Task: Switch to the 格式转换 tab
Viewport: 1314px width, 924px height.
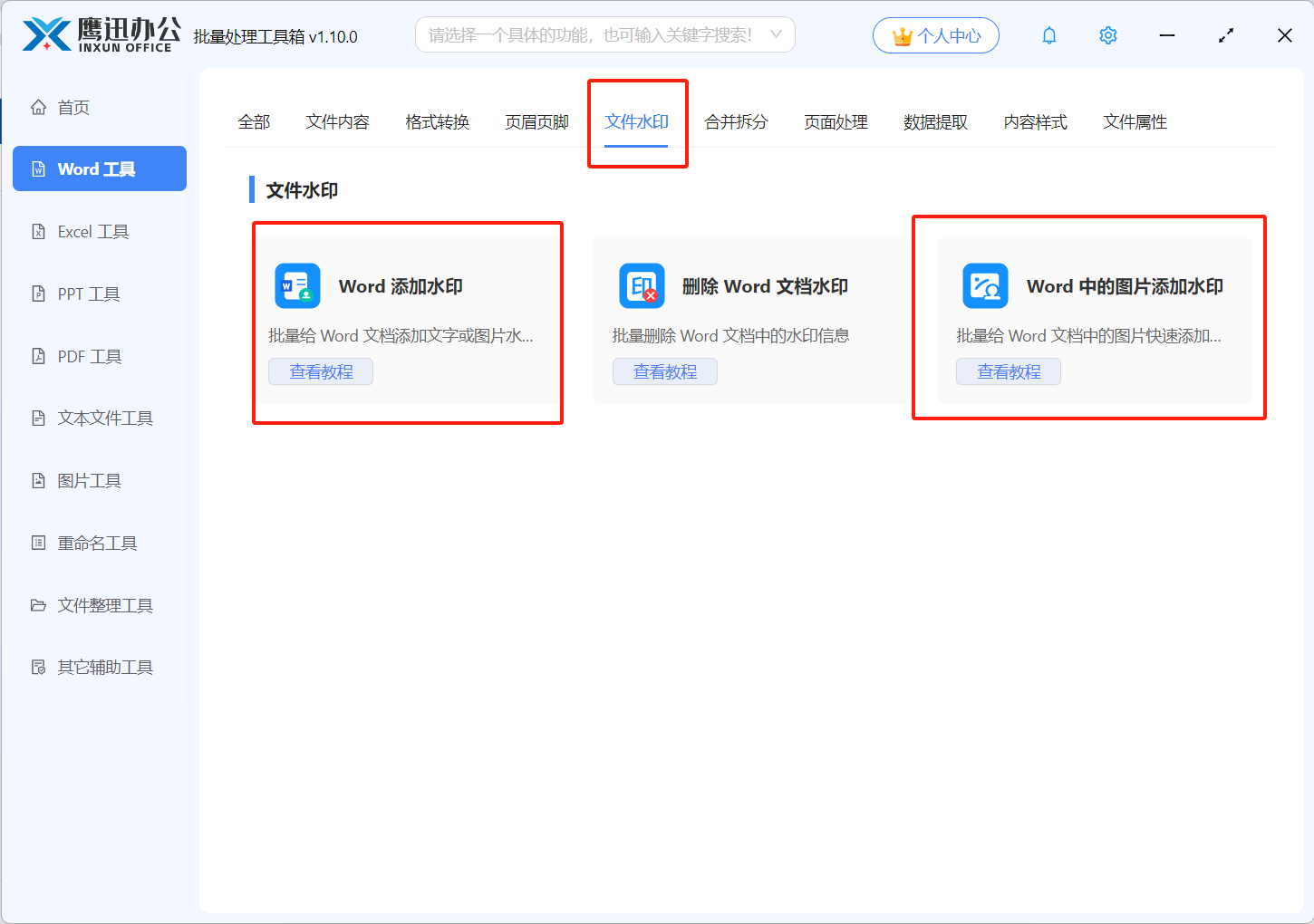Action: point(438,121)
